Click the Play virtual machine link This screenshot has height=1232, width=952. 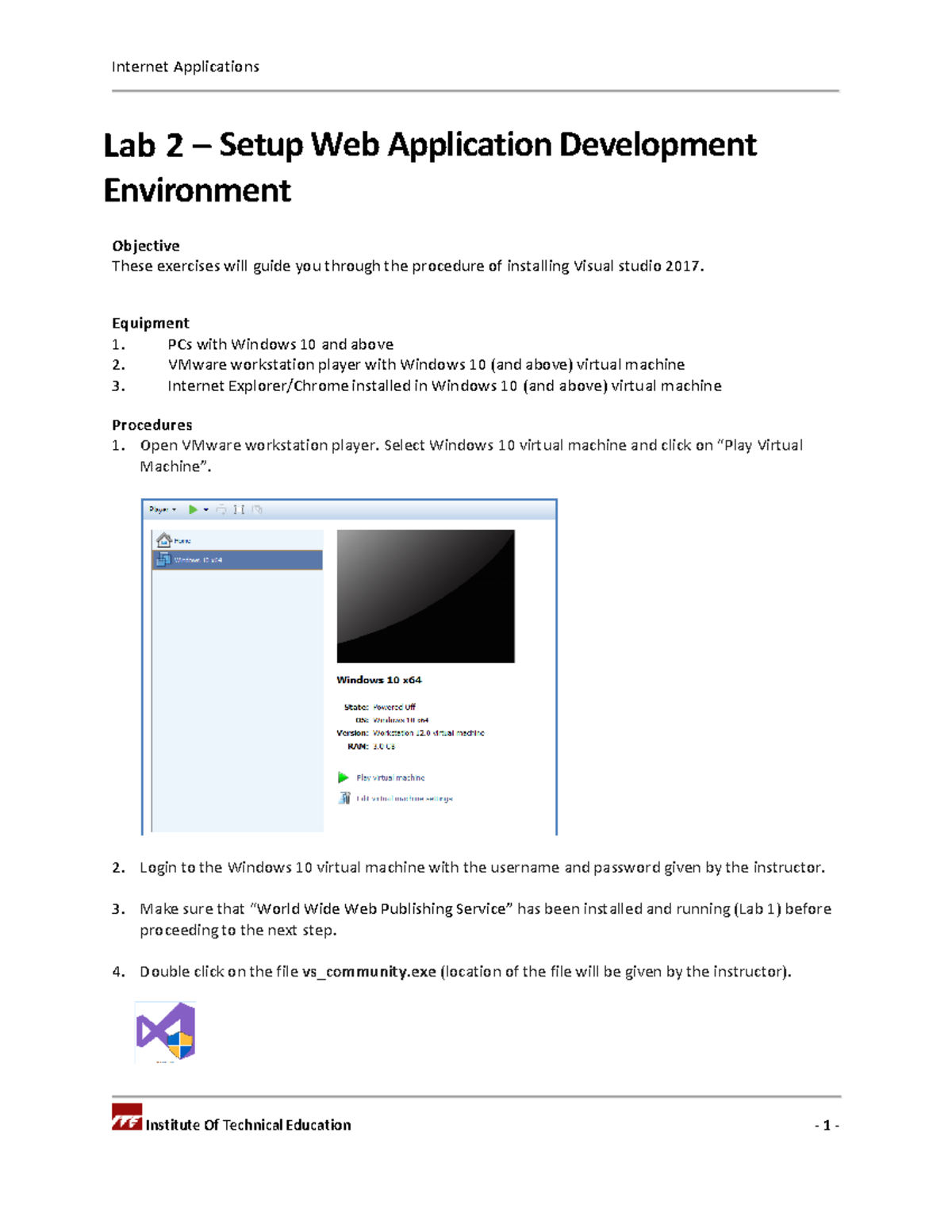[x=391, y=778]
